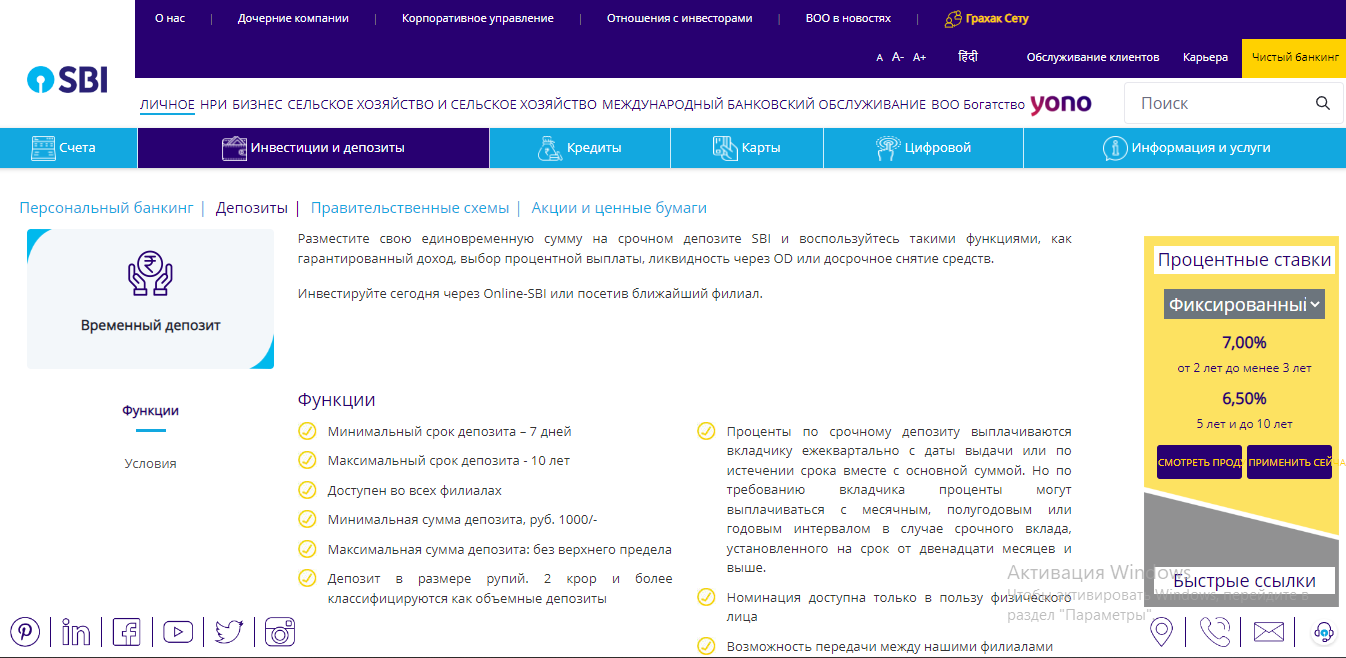Click the search magnifier icon

pyautogui.click(x=1323, y=103)
